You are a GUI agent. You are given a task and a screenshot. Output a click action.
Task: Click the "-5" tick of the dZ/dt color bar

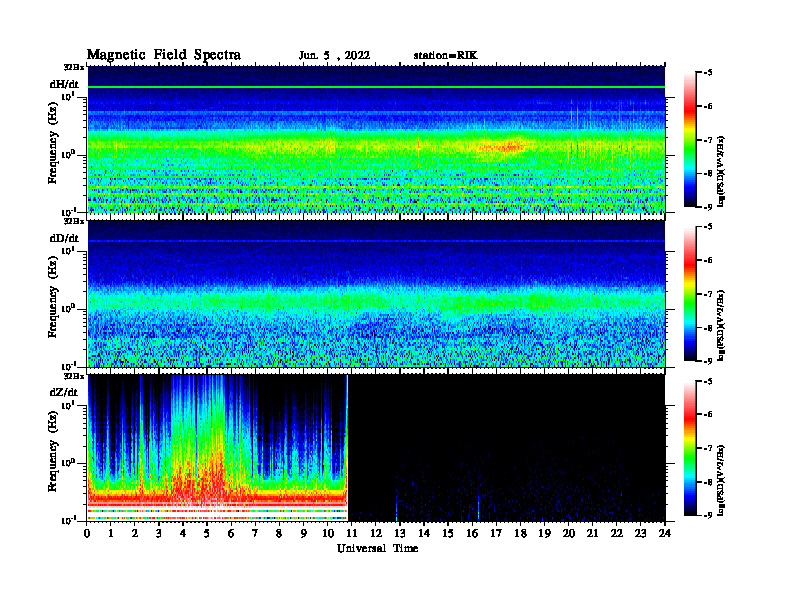[x=708, y=381]
